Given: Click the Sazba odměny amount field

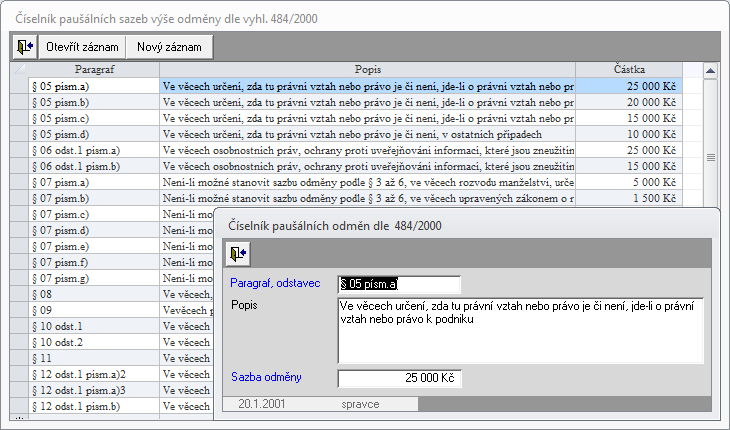Looking at the screenshot, I should point(399,378).
